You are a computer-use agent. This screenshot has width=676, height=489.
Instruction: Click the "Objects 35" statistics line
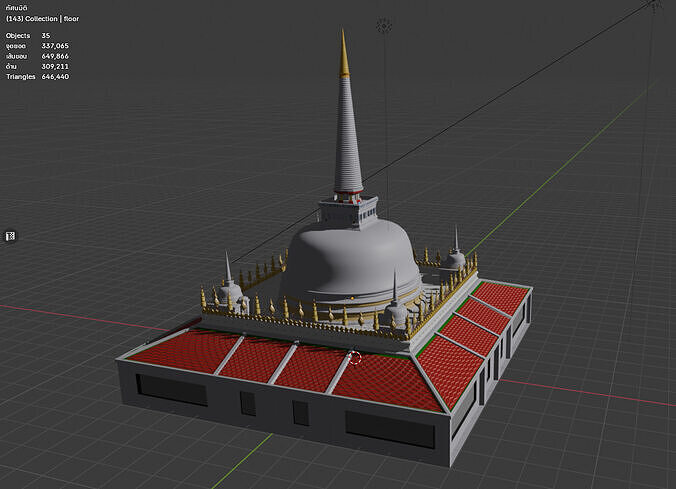[28, 36]
